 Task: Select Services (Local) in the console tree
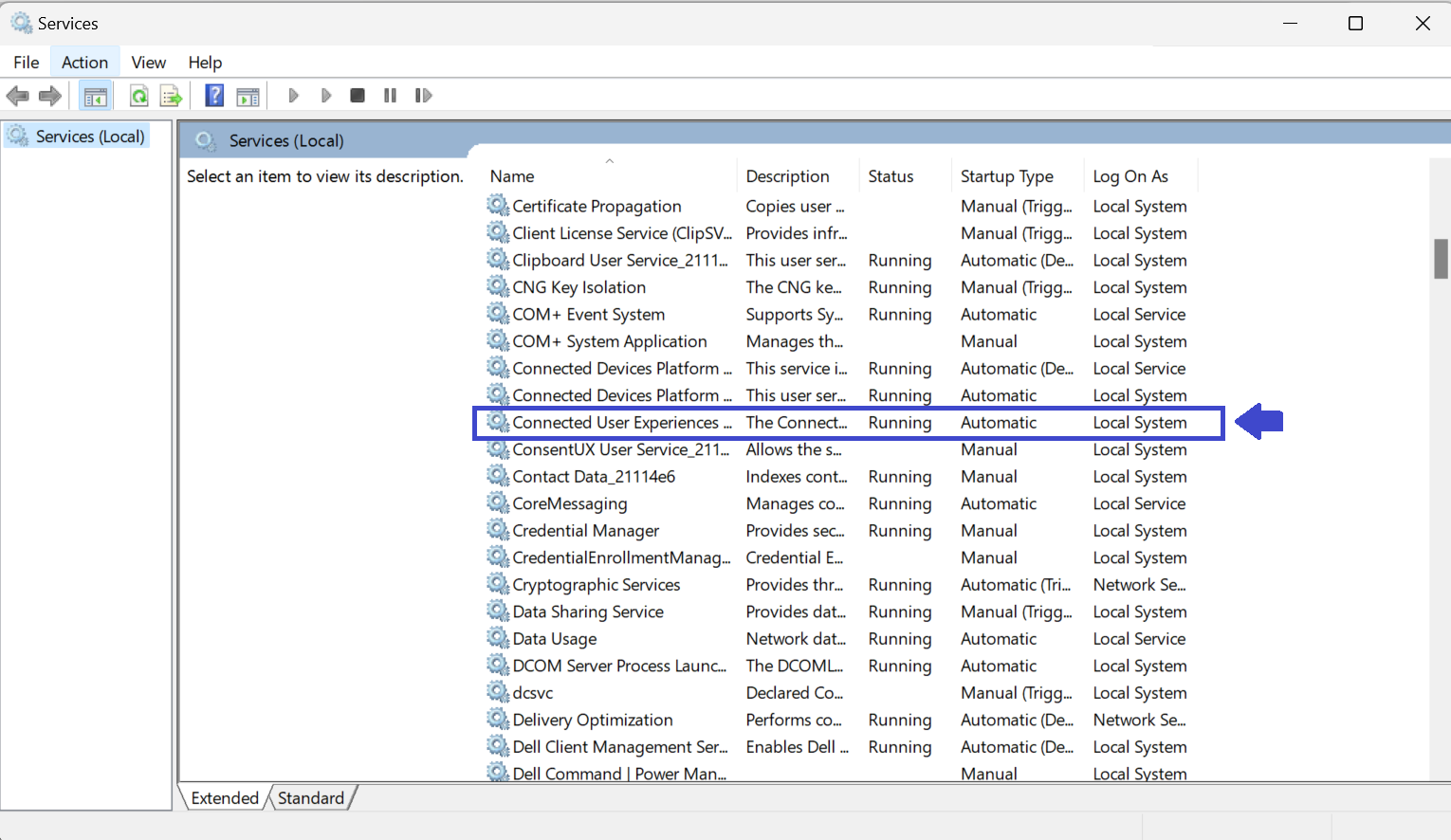[90, 137]
